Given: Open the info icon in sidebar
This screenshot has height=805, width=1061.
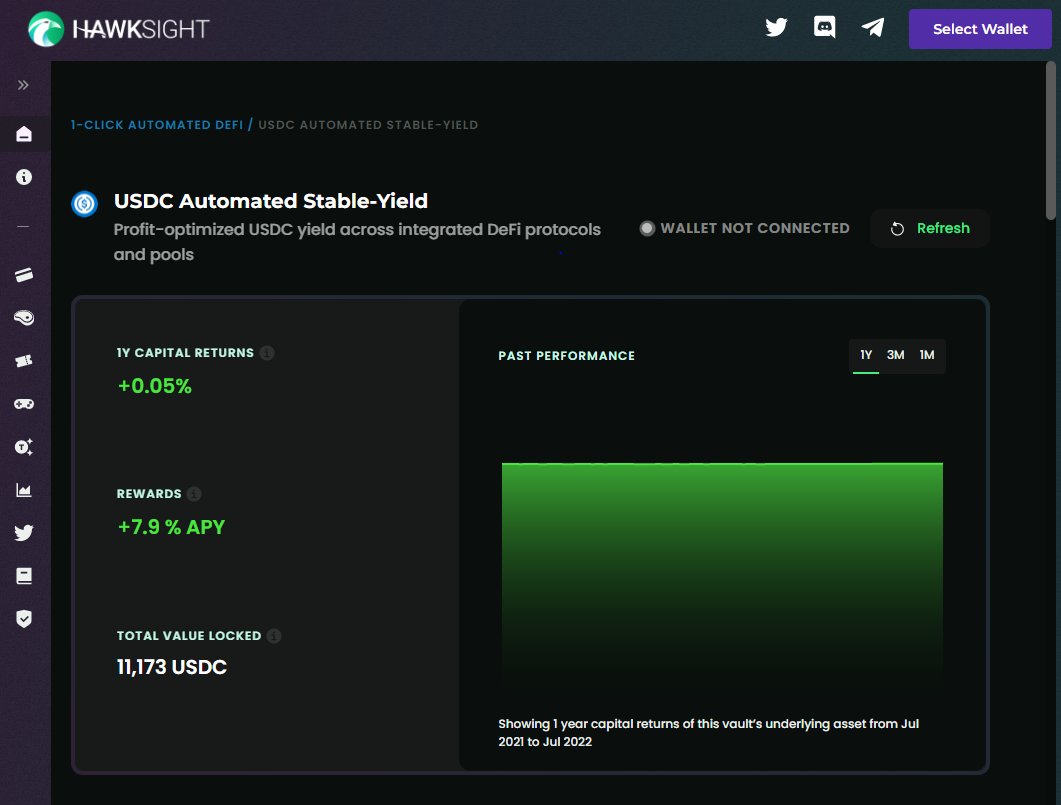Looking at the screenshot, I should tap(24, 177).
